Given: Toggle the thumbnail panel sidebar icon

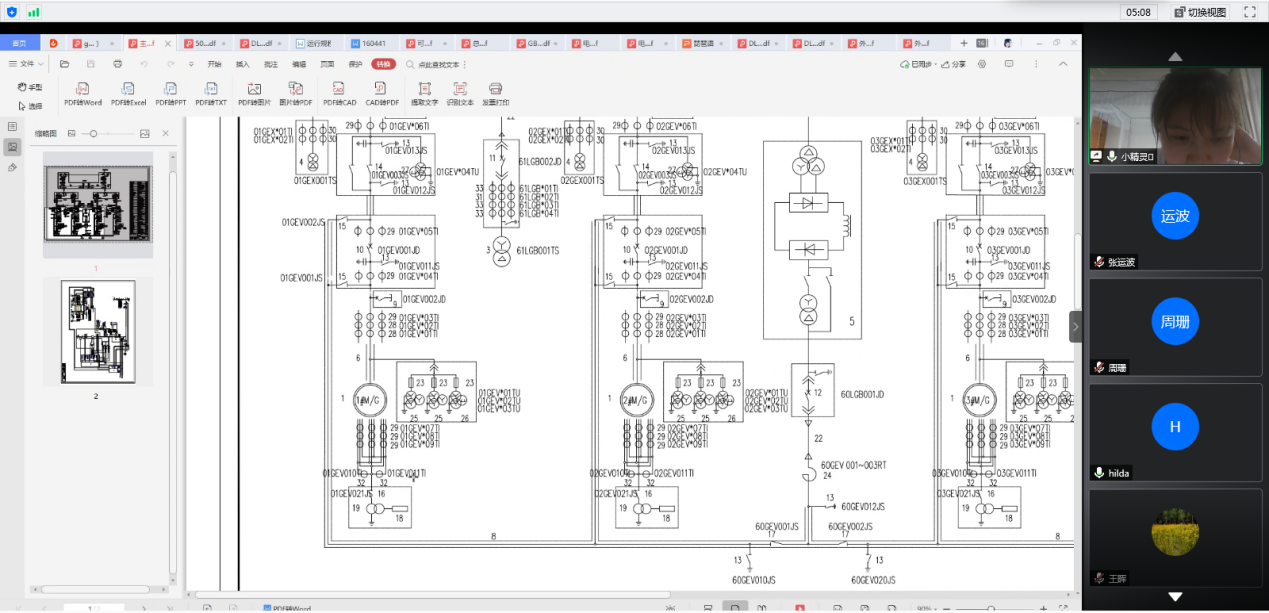Looking at the screenshot, I should coord(13,147).
